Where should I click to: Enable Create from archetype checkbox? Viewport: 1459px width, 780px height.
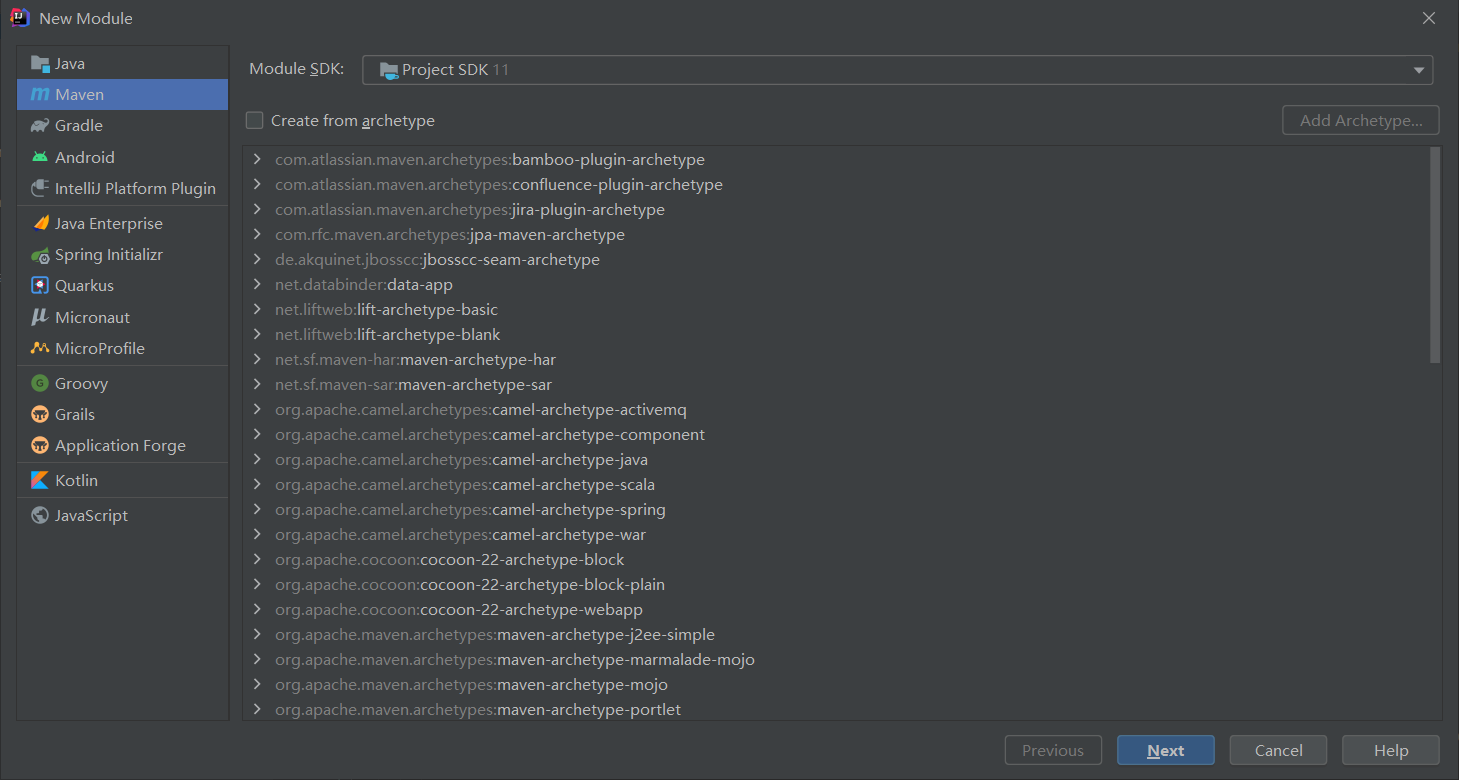click(255, 121)
